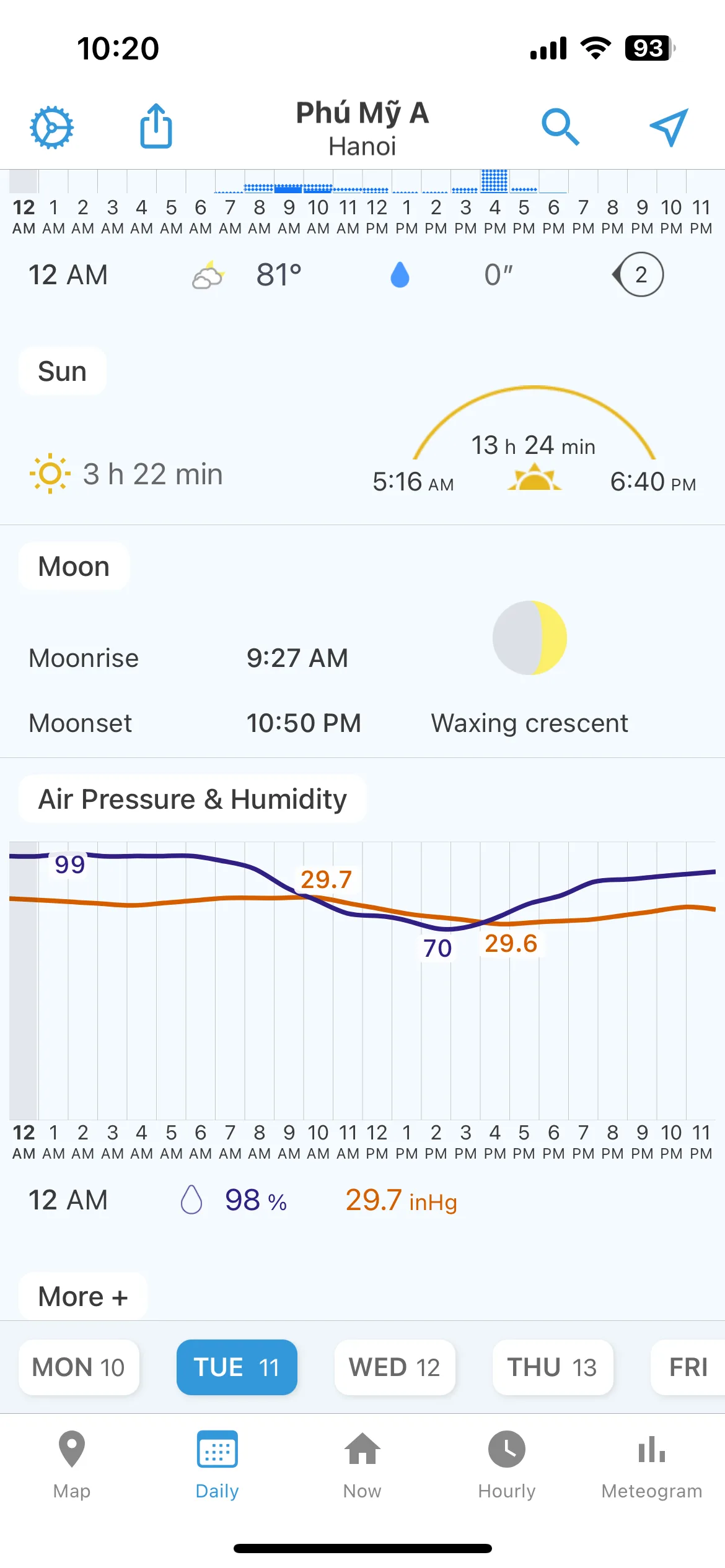Tap the 4 PM precipitation bar

tap(494, 181)
